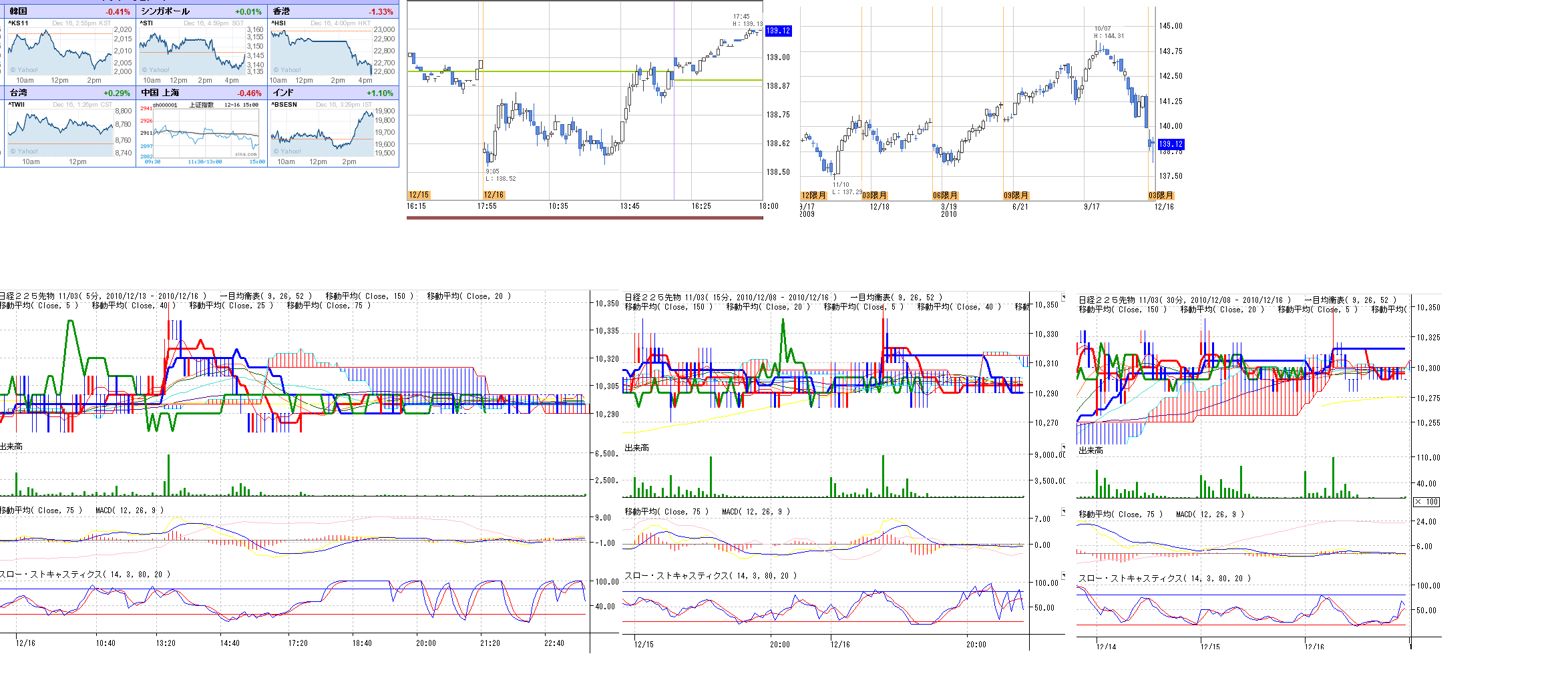Open the Singapore ^STI mini chart
This screenshot has height=678, width=1568.
click(x=192, y=51)
